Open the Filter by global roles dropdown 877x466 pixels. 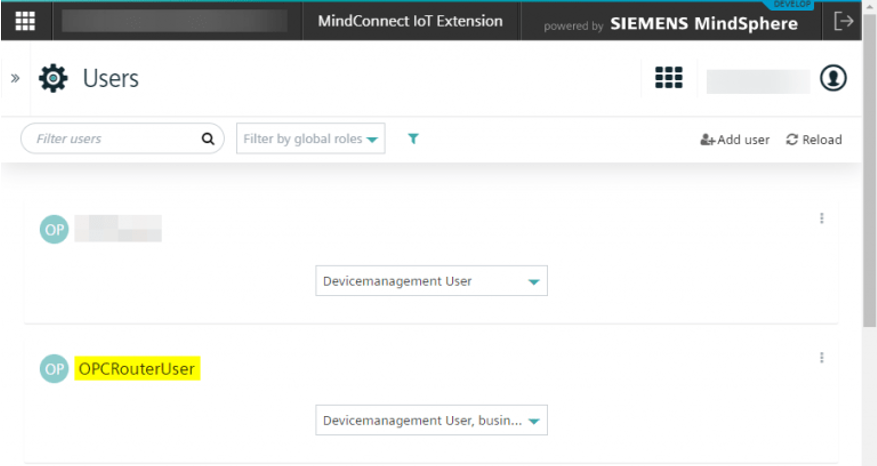tap(311, 139)
